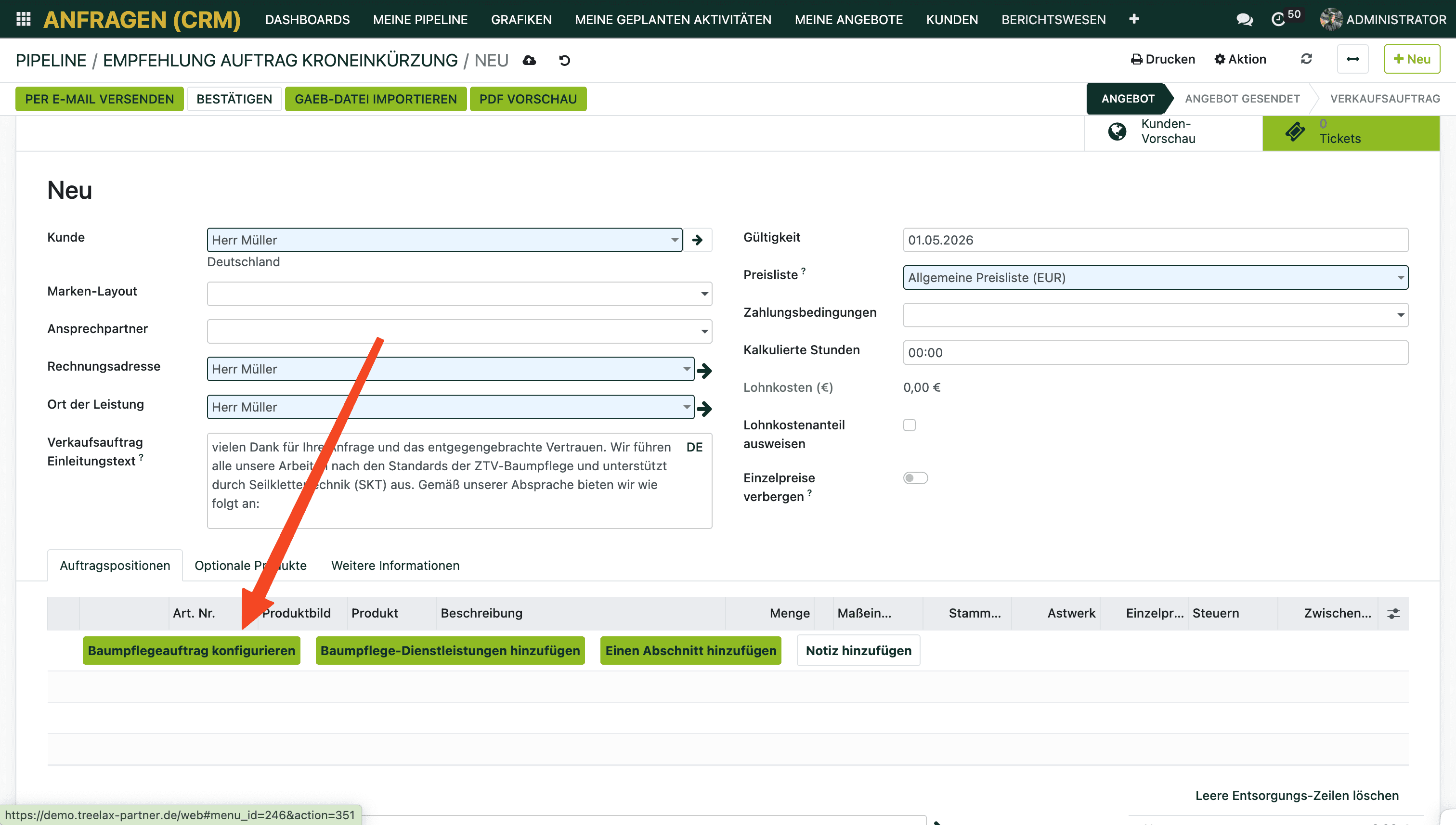Click the Kunden-Vorschau globe icon
1456x825 pixels.
click(1117, 131)
